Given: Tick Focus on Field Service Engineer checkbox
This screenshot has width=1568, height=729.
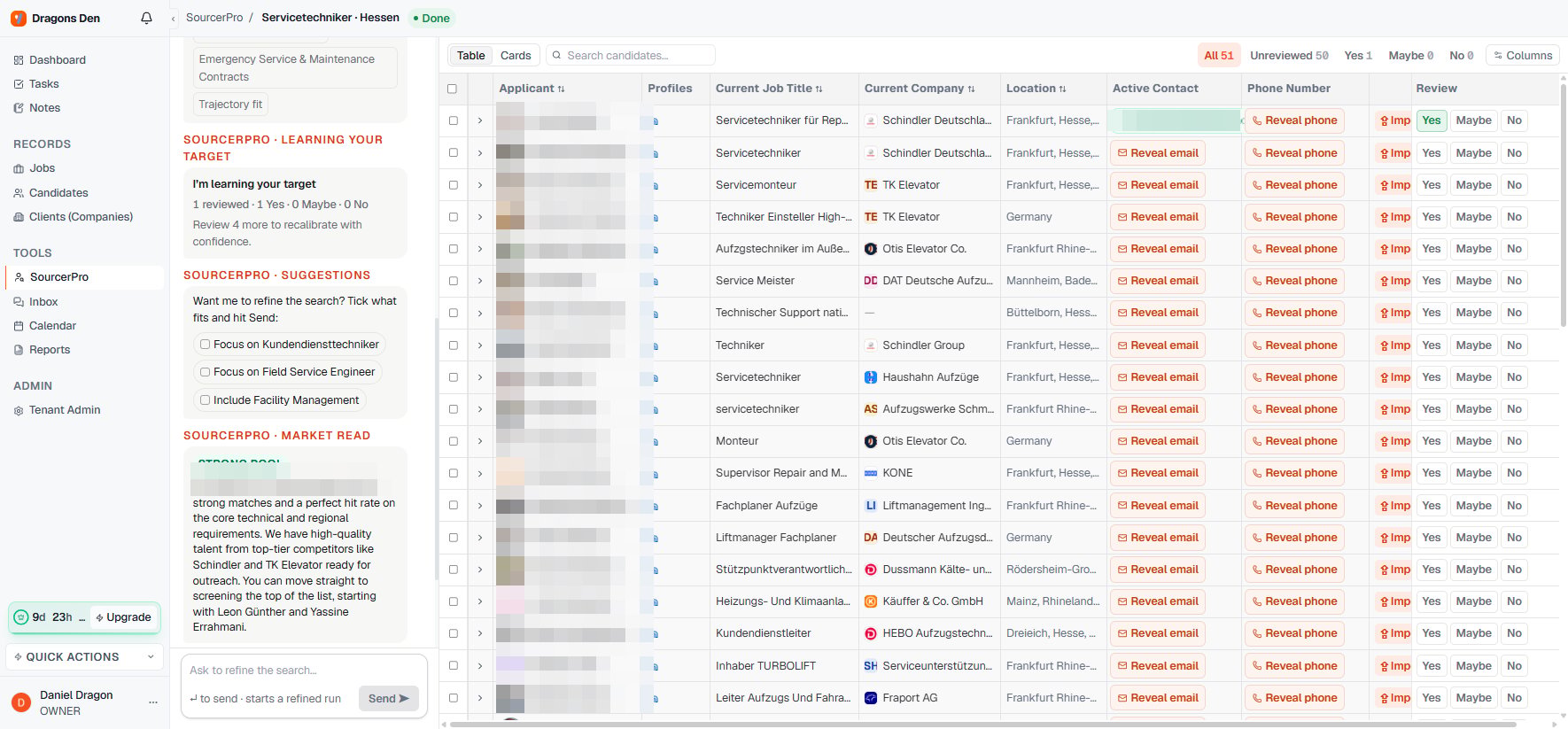Looking at the screenshot, I should point(206,372).
